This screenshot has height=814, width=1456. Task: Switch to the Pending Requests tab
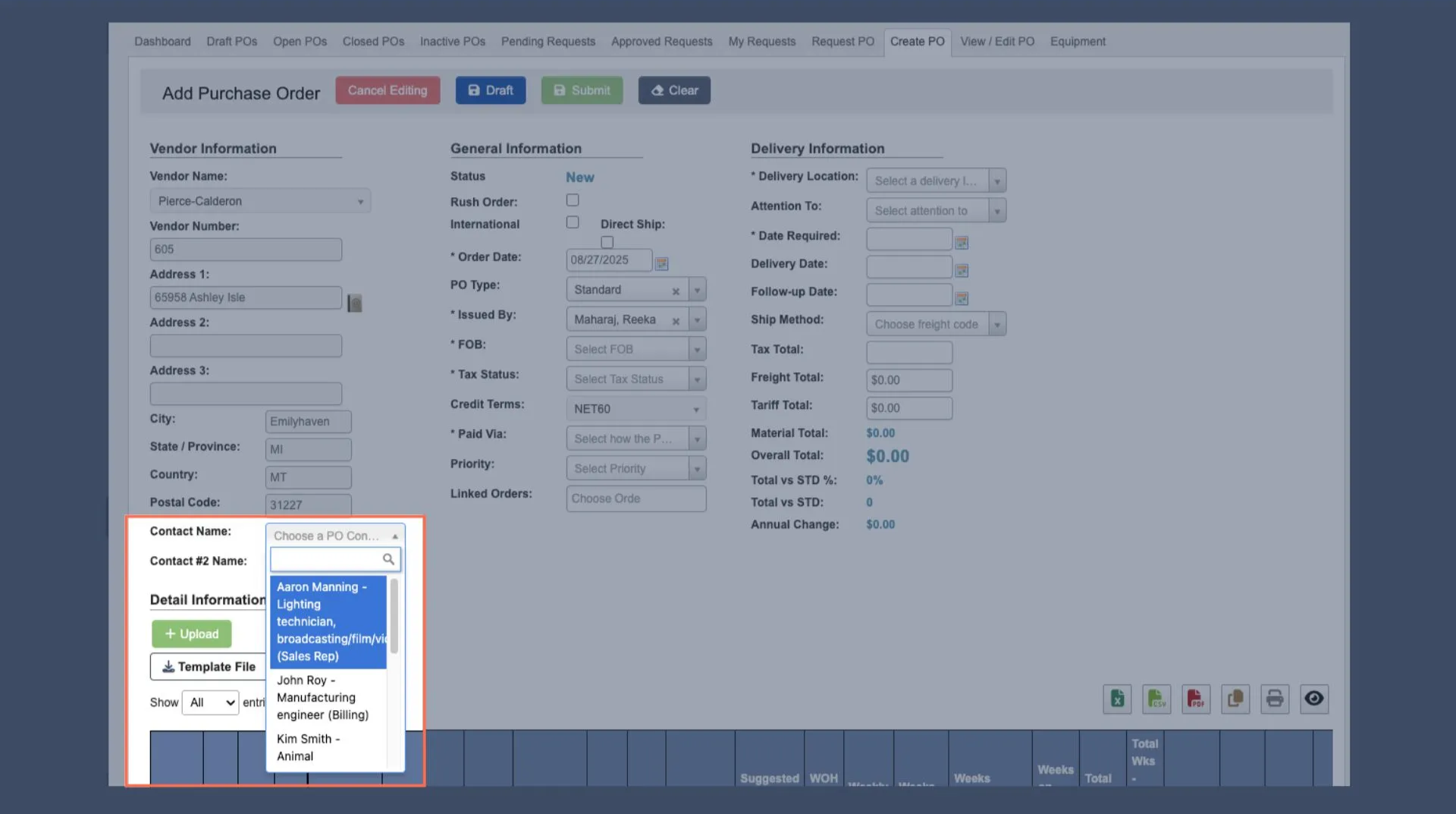click(548, 42)
